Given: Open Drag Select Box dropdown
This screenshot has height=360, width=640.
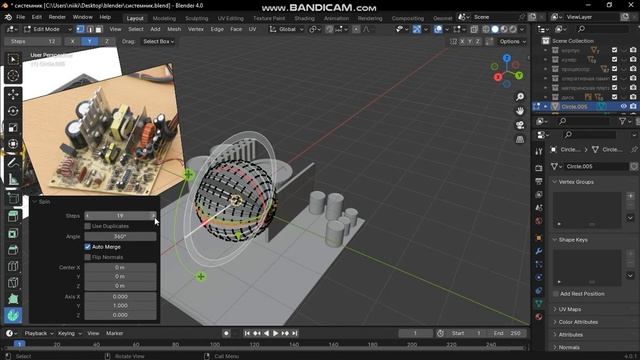Looking at the screenshot, I should 158,42.
